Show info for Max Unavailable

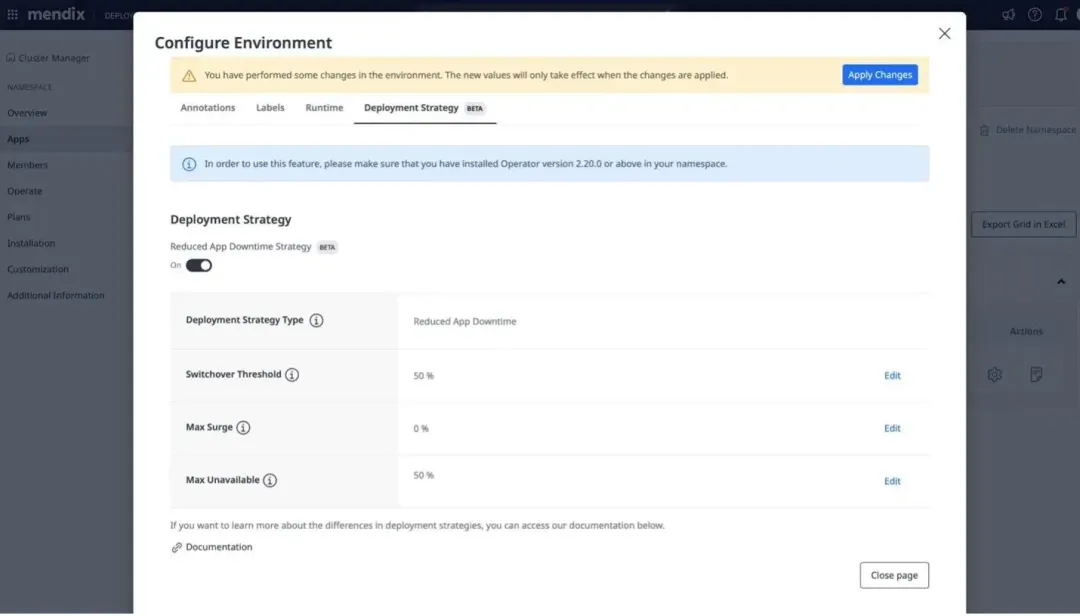[270, 480]
